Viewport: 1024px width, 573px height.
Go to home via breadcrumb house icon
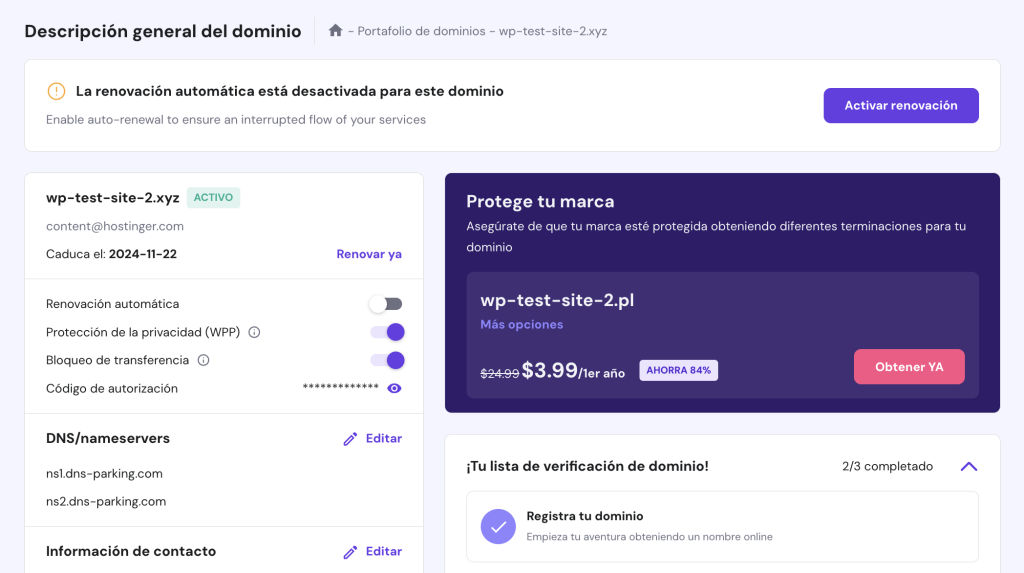(335, 31)
